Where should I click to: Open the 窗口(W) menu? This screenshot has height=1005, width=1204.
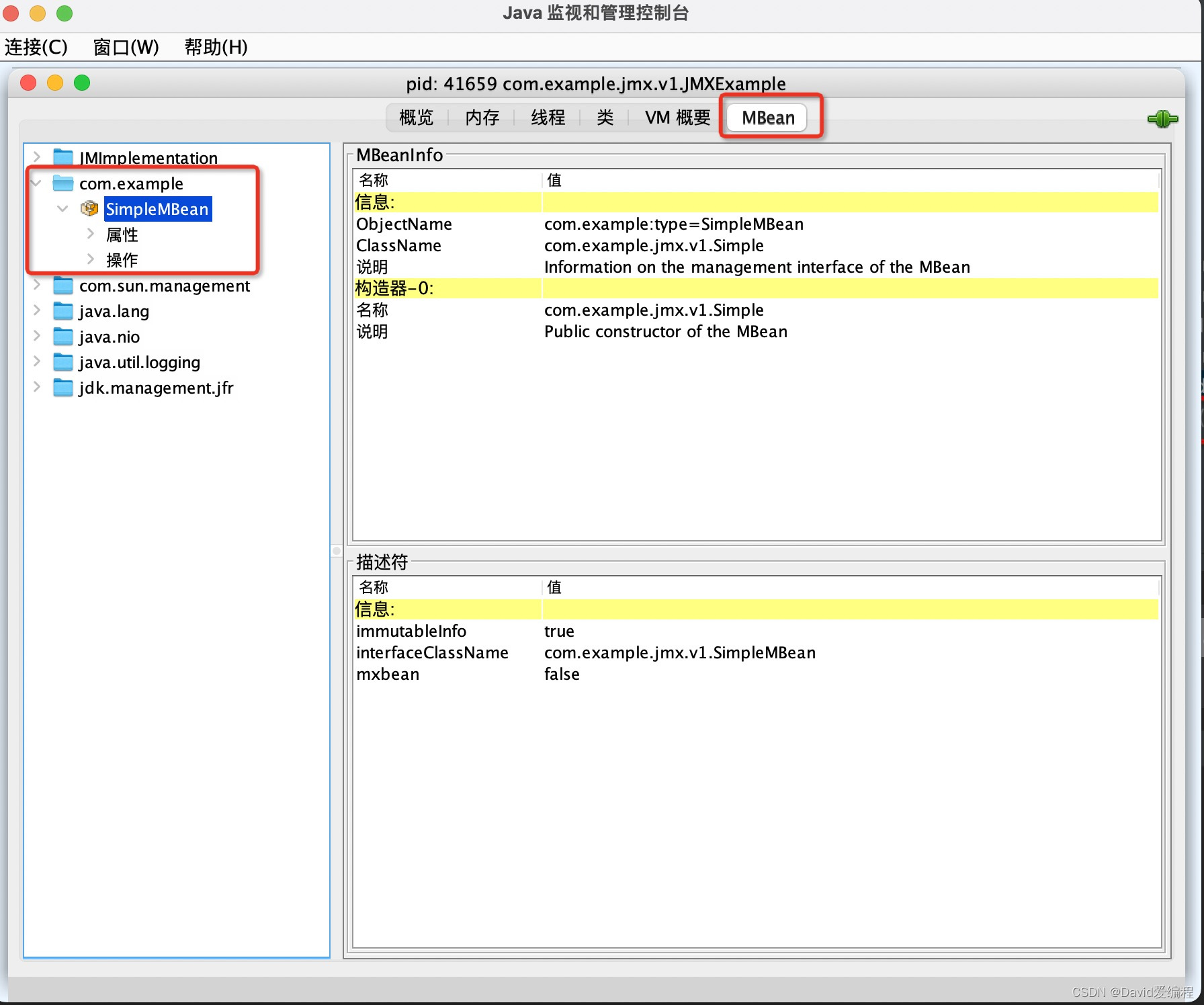[126, 47]
